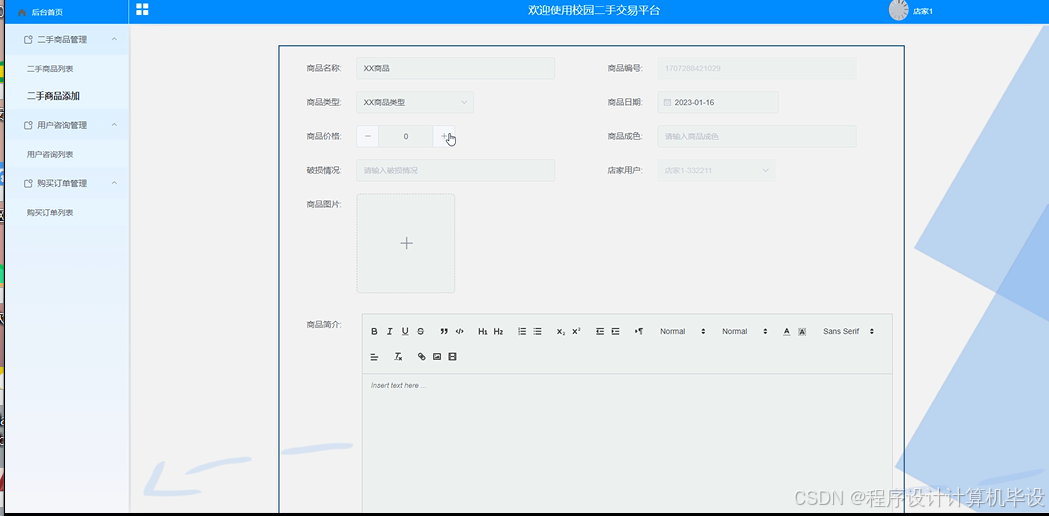Apply Heading 2 style
Screen dimensions: 1049x516
pos(498,331)
